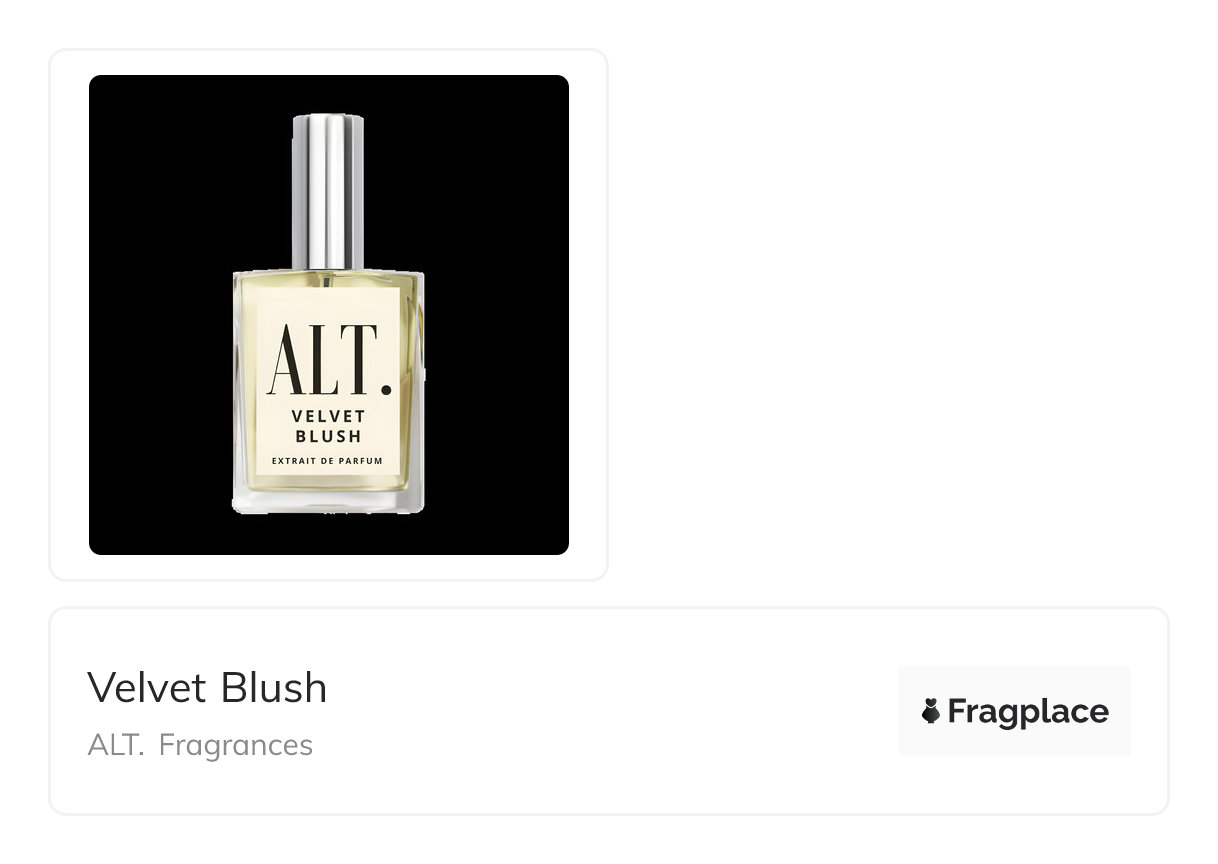Click the Fragplace wordmark text
The image size is (1218, 864).
pos(1027,711)
